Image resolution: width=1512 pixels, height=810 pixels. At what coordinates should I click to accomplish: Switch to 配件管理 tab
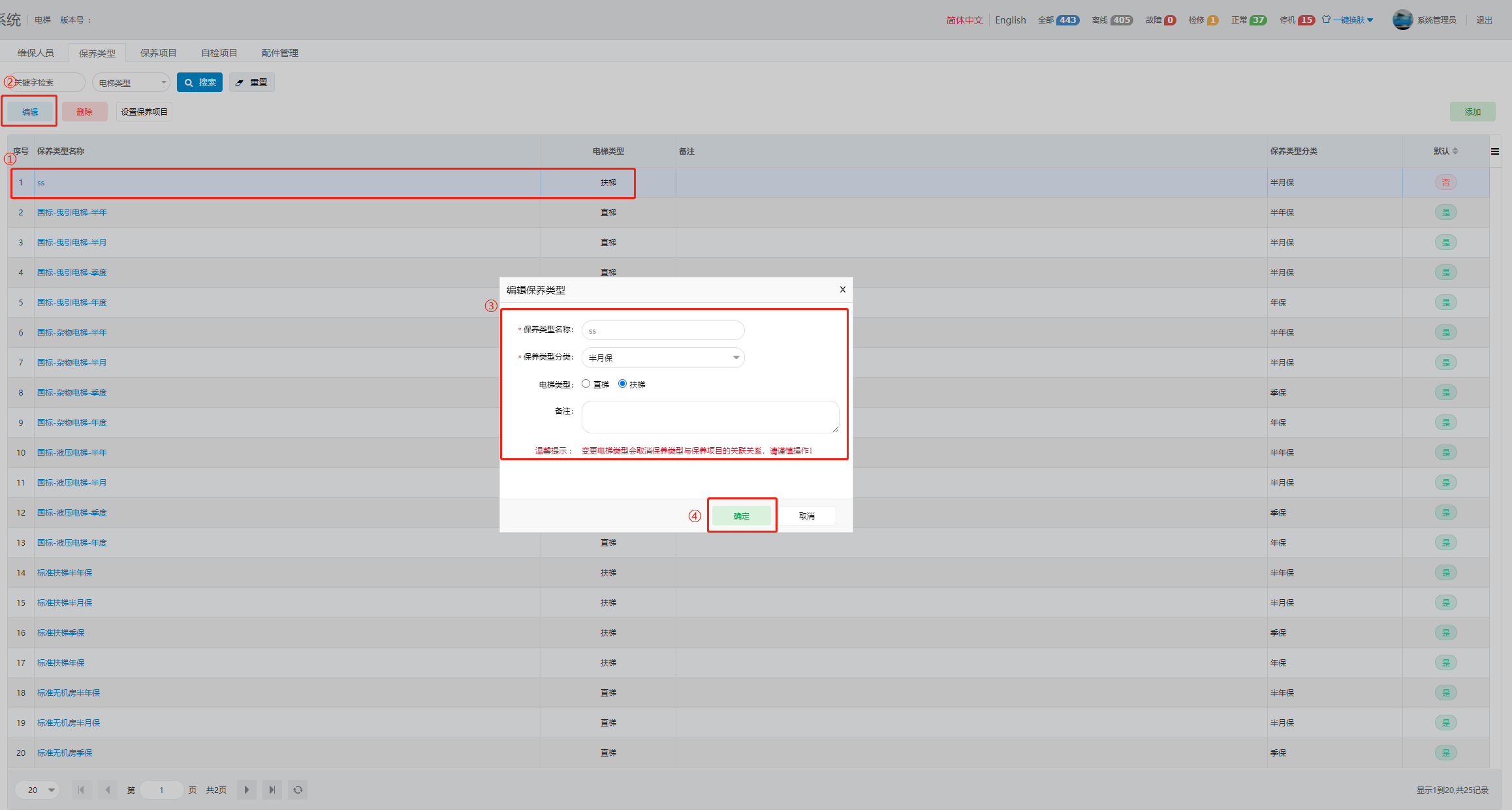click(279, 53)
